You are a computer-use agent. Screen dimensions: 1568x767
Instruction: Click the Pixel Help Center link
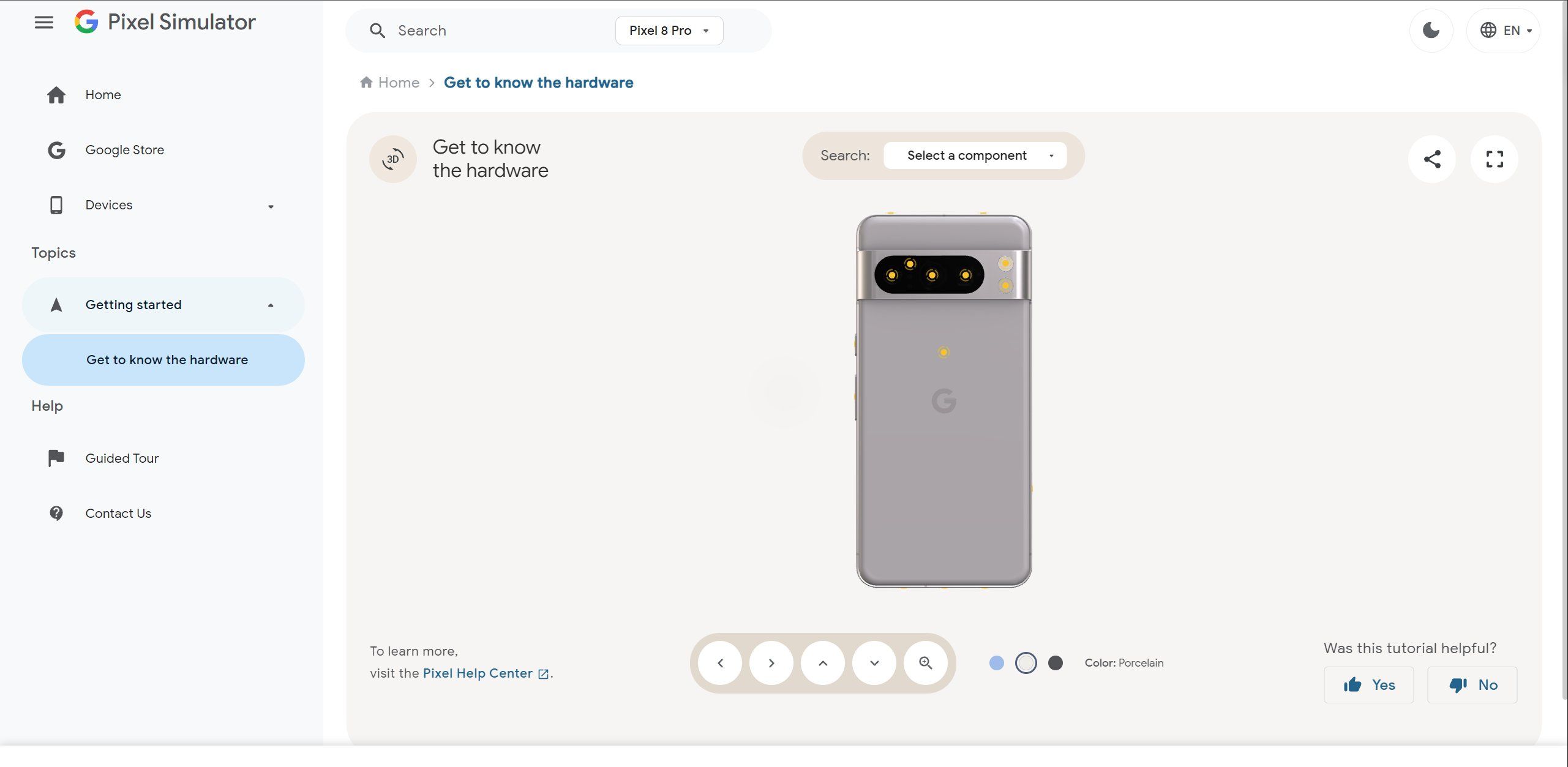pos(479,673)
